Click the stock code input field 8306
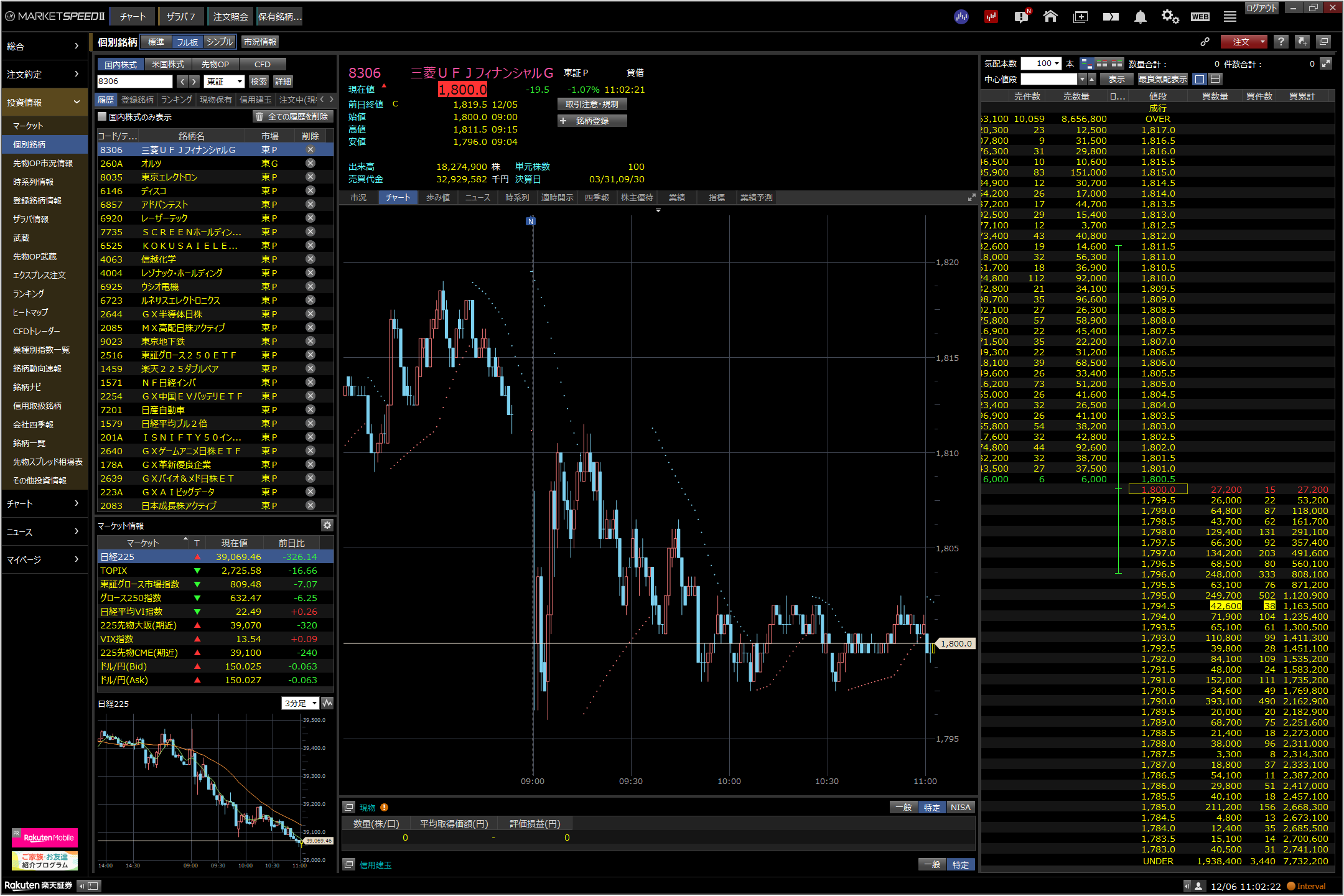The height and width of the screenshot is (896, 1344). [x=134, y=82]
